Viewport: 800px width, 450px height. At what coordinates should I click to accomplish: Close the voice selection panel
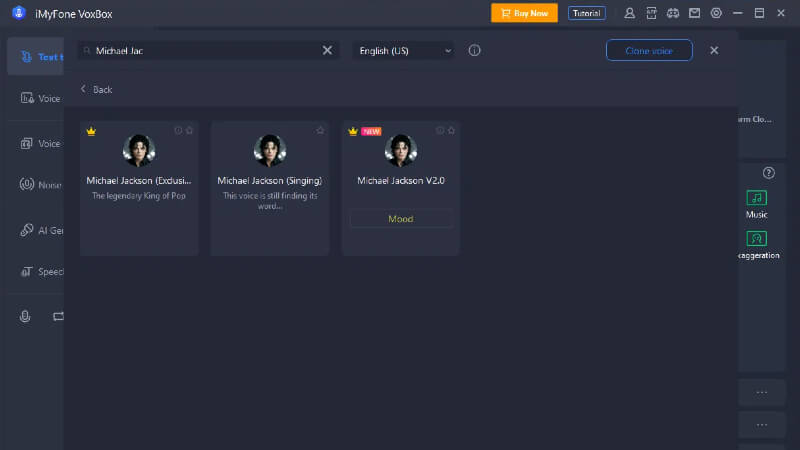click(x=714, y=50)
